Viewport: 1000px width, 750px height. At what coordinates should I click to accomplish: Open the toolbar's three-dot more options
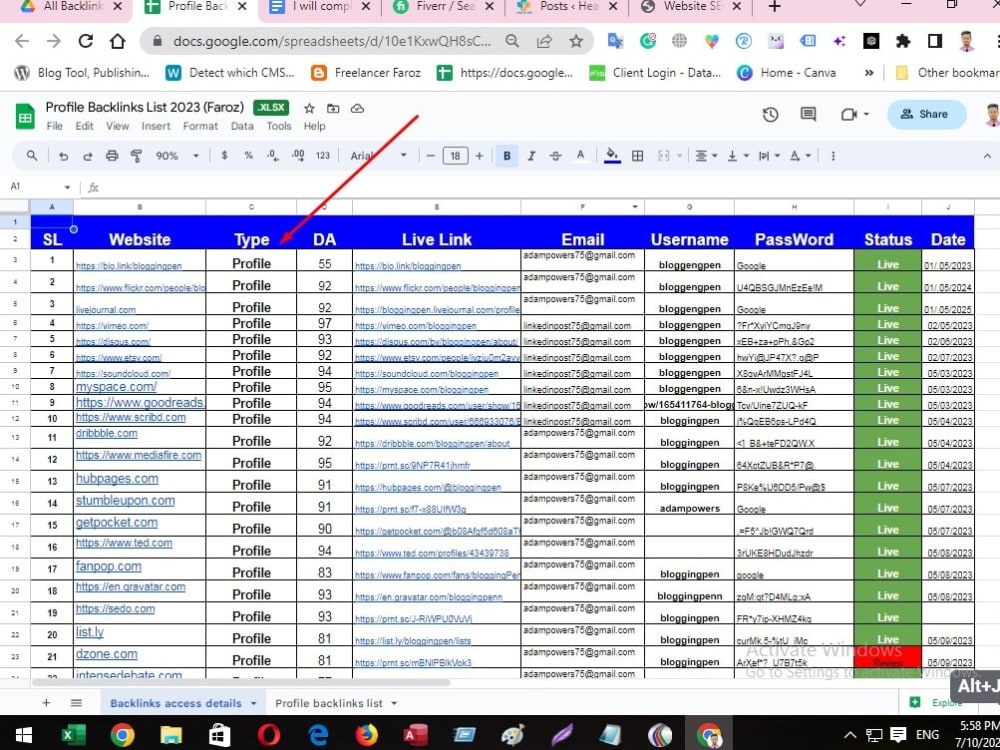tap(833, 156)
